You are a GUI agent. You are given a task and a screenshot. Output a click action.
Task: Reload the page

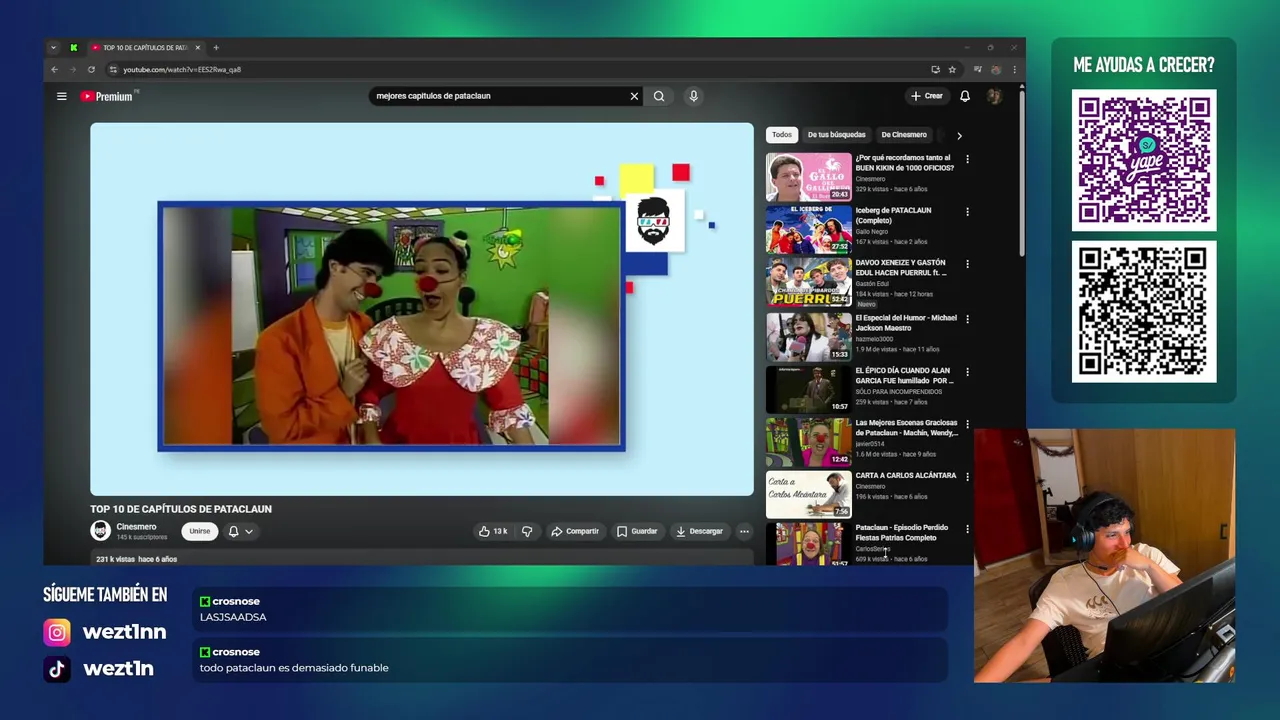coord(91,69)
